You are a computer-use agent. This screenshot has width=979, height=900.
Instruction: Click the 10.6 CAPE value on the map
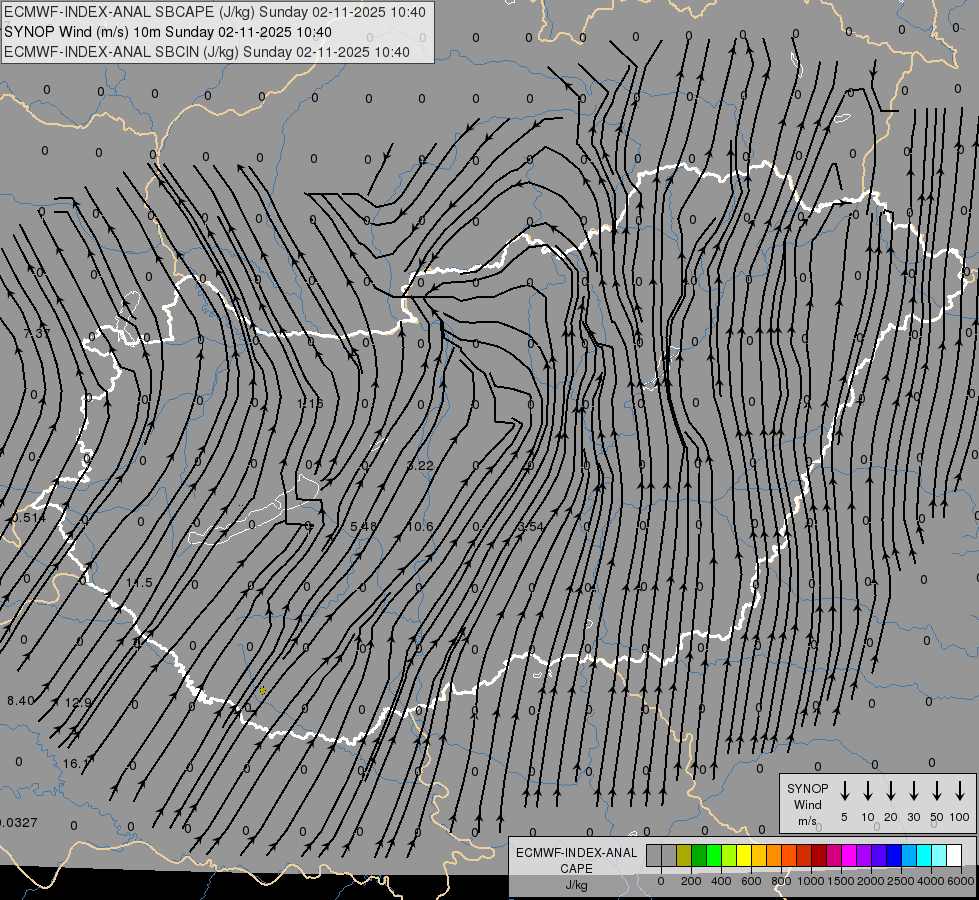point(420,527)
